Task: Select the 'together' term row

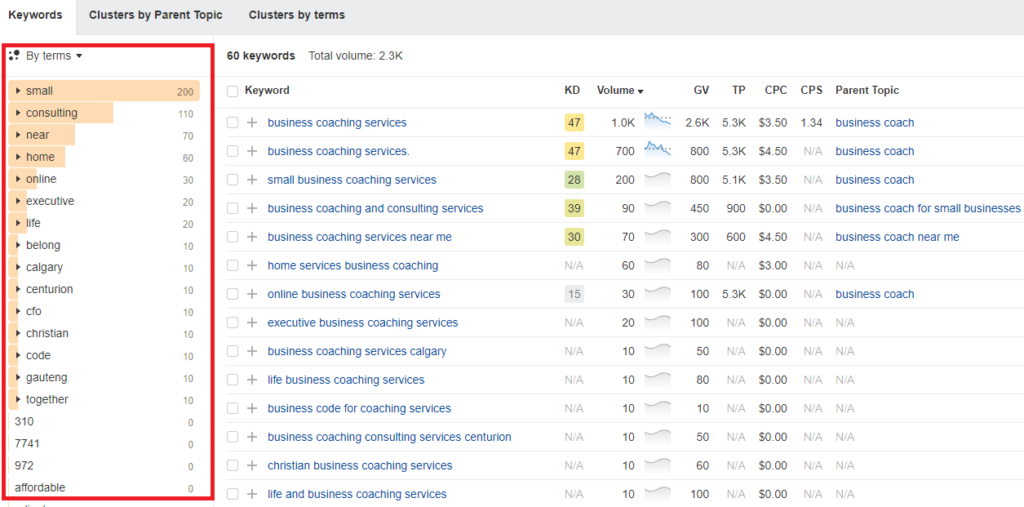Action: pyautogui.click(x=104, y=399)
